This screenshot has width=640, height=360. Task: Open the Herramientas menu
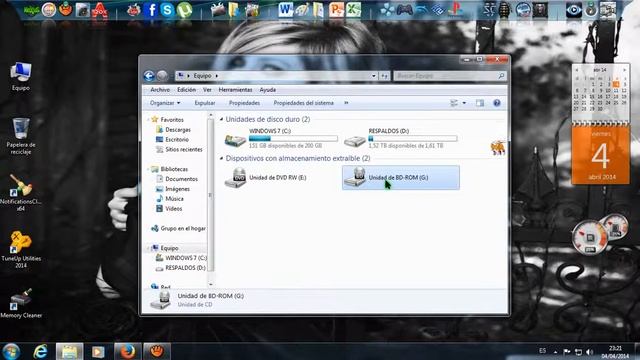(236, 90)
